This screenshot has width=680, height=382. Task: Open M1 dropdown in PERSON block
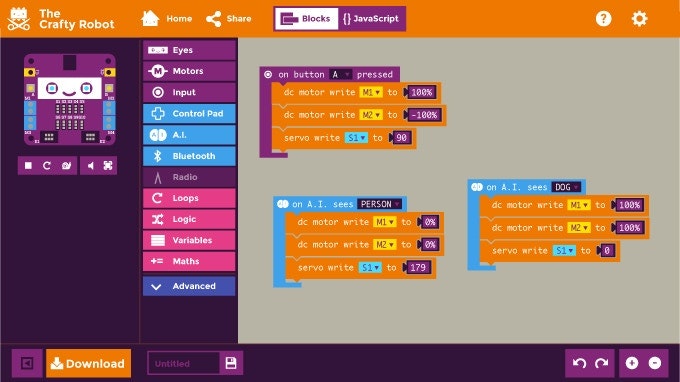click(x=385, y=222)
